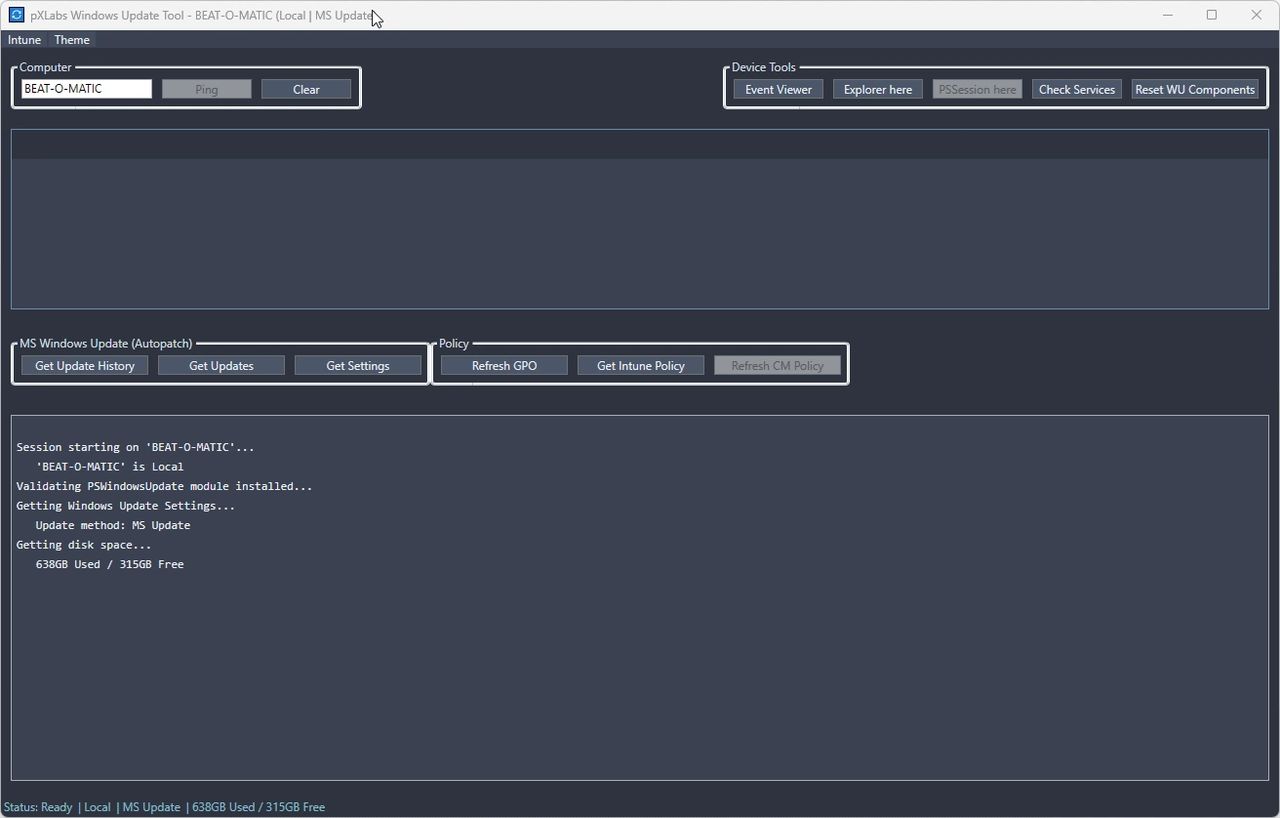This screenshot has width=1280, height=818.
Task: Click the PSSession here button
Action: click(977, 89)
